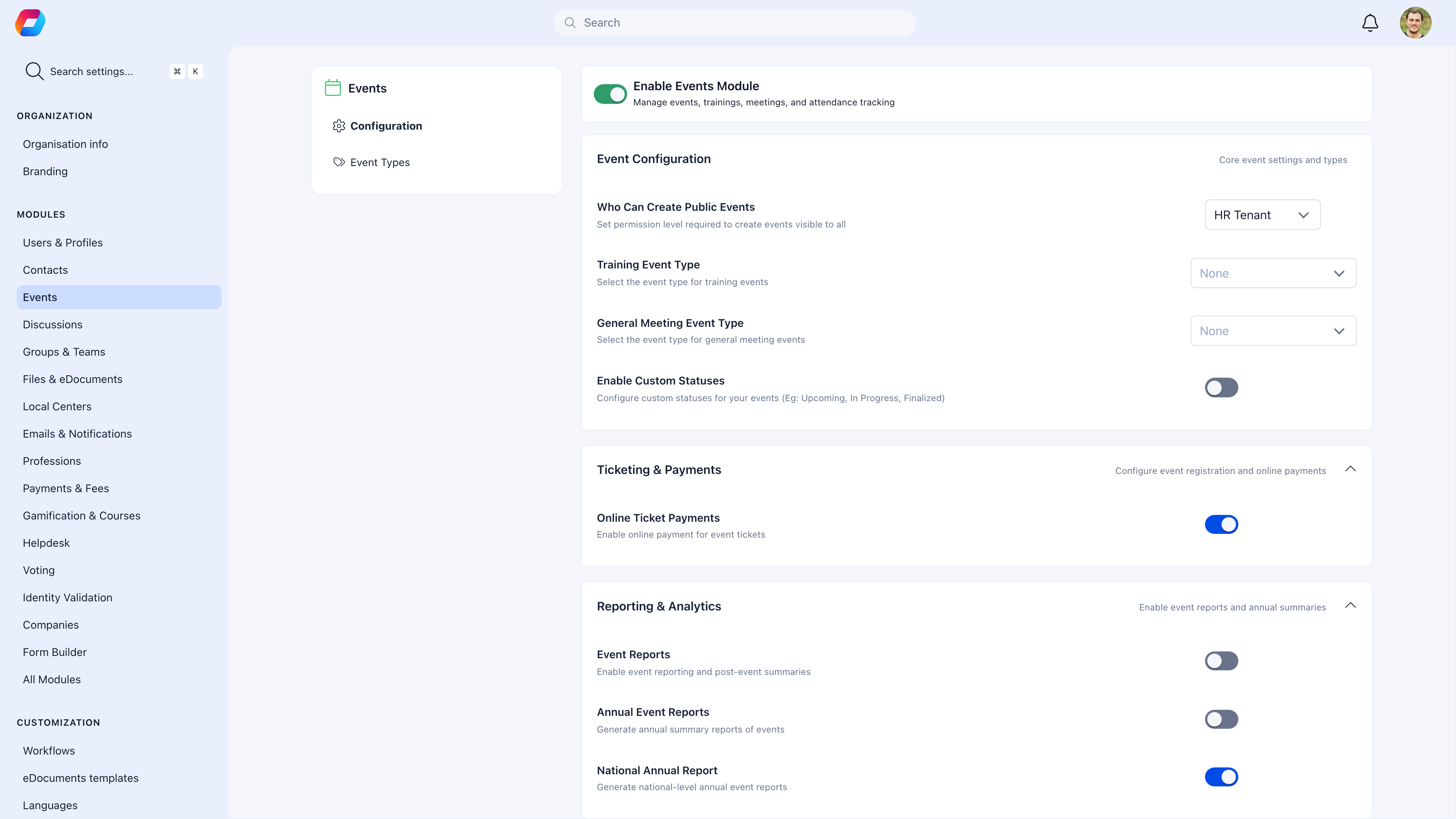Enable the Event Reports toggle
The height and width of the screenshot is (819, 1456).
point(1221,661)
